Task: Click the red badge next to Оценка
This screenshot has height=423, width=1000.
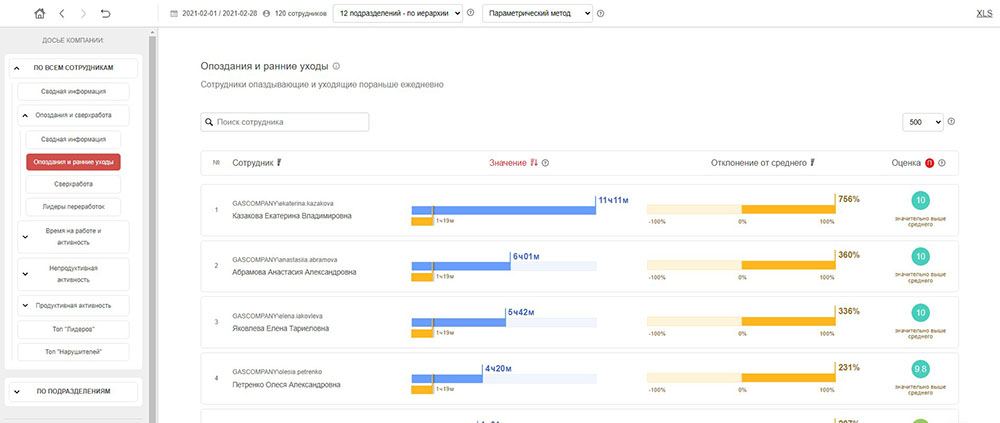Action: click(x=930, y=163)
